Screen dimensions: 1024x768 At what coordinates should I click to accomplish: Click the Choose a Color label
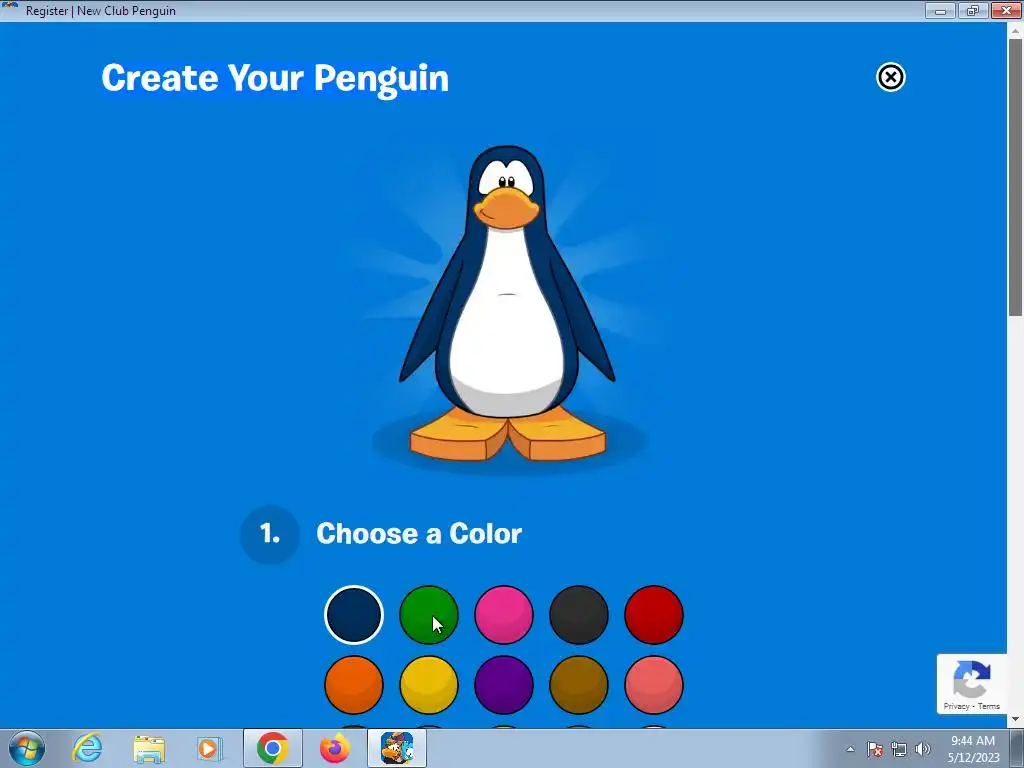pyautogui.click(x=419, y=534)
